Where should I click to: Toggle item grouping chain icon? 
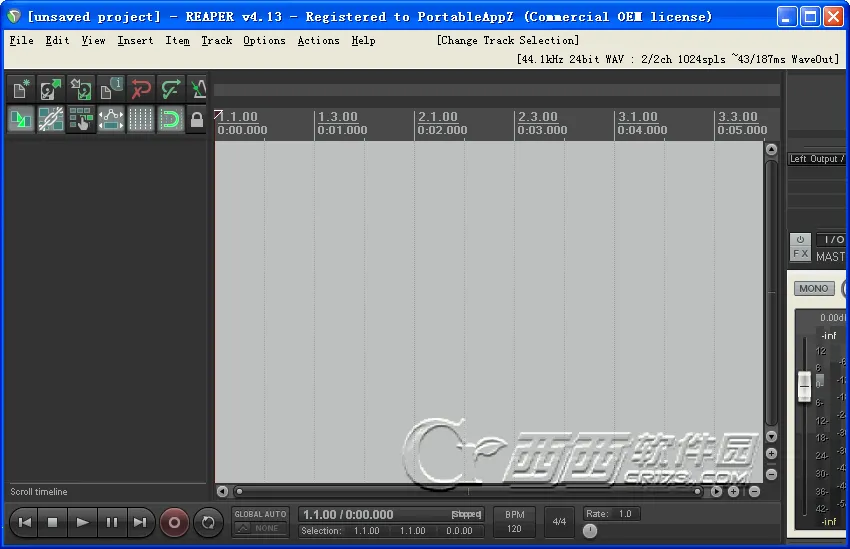coord(51,119)
